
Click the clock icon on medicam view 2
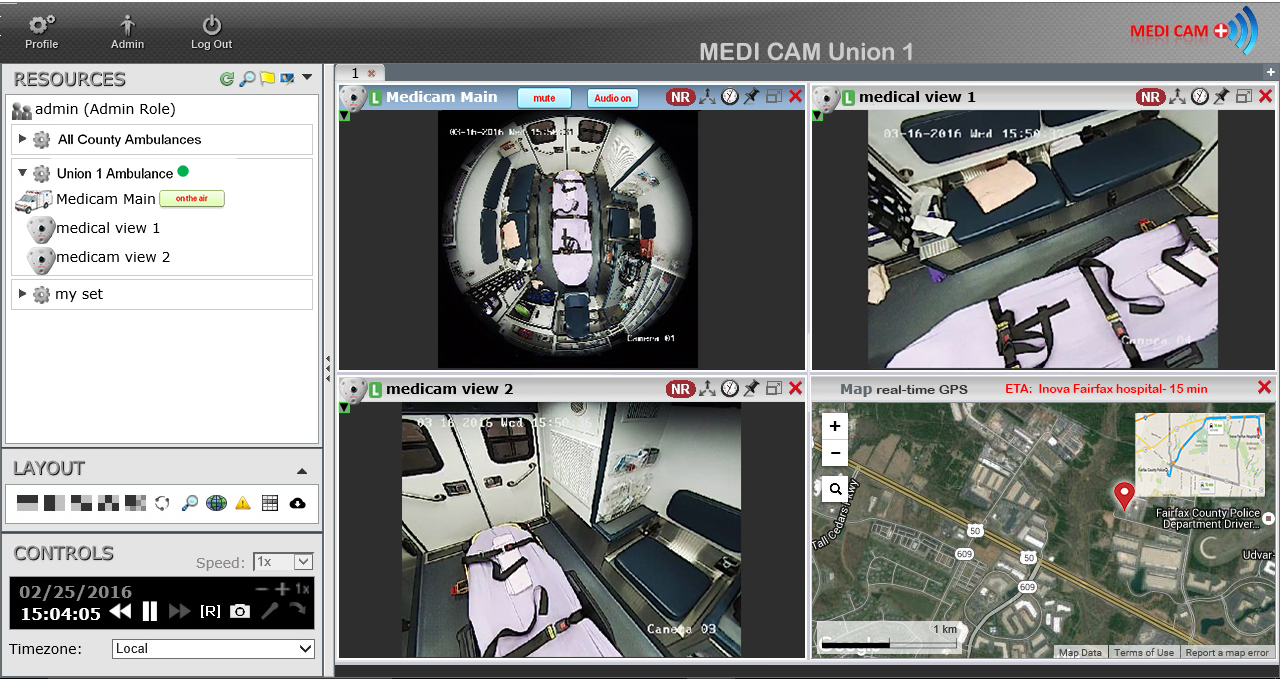tap(730, 388)
